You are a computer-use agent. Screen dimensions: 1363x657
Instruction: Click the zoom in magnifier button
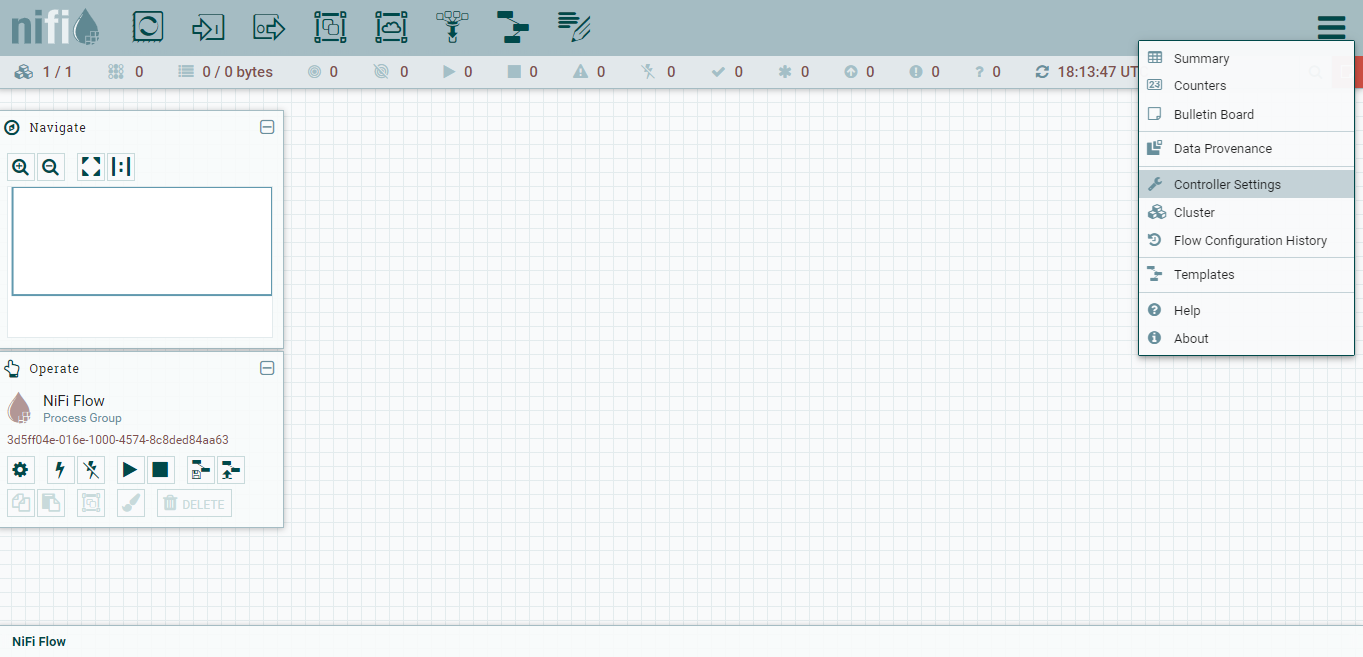coord(21,167)
